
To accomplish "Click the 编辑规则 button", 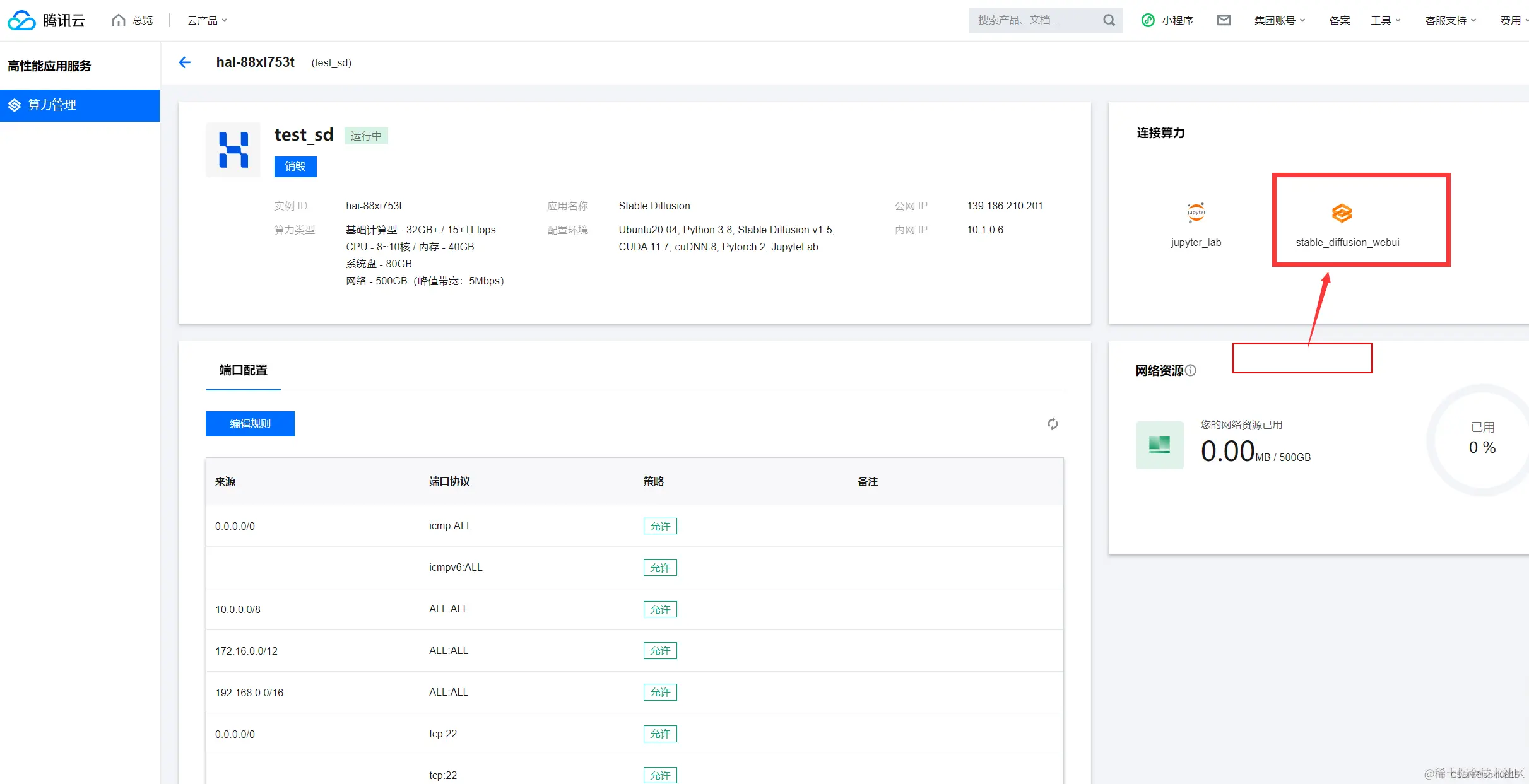I will [x=250, y=424].
